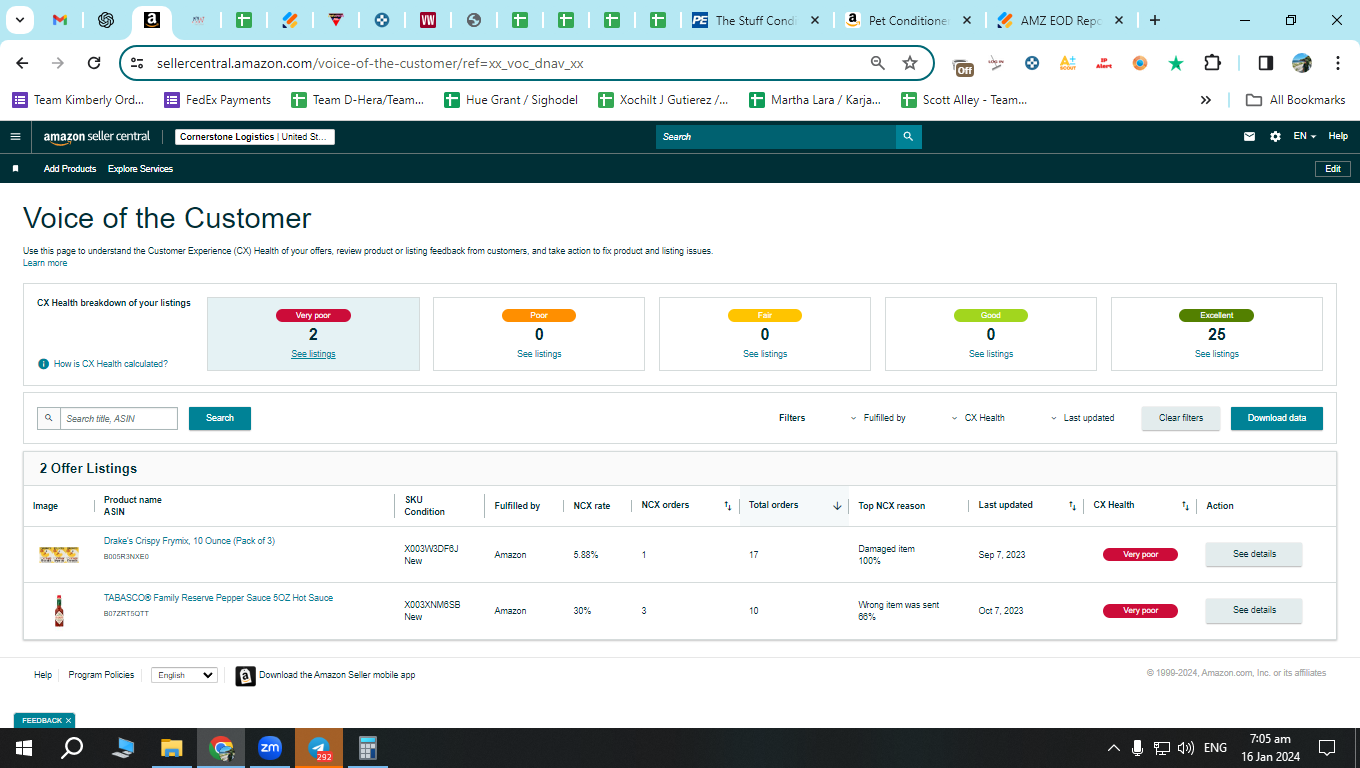The image size is (1360, 768).
Task: Open the Chrome side panel icon
Action: [x=1265, y=63]
